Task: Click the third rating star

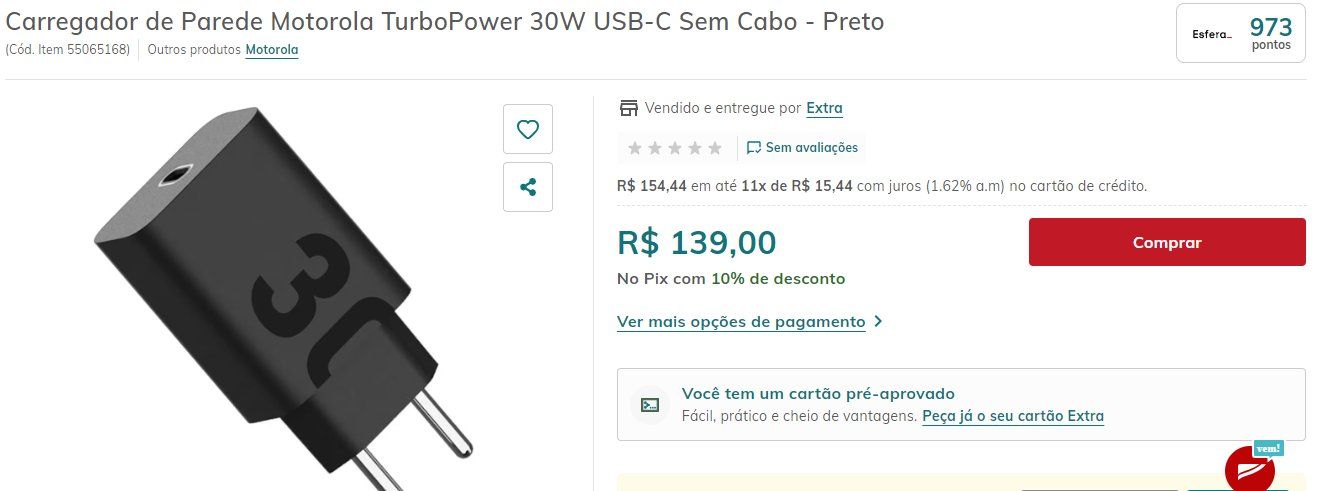Action: pos(675,148)
